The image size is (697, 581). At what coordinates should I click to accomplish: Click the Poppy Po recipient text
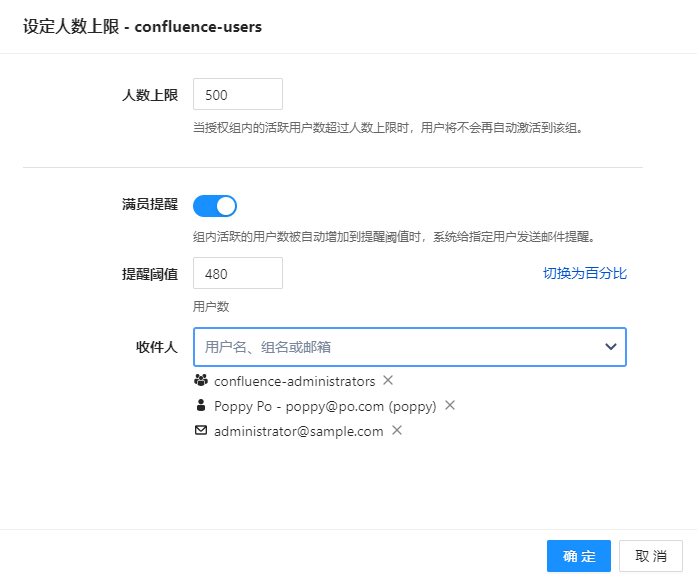pyautogui.click(x=325, y=406)
